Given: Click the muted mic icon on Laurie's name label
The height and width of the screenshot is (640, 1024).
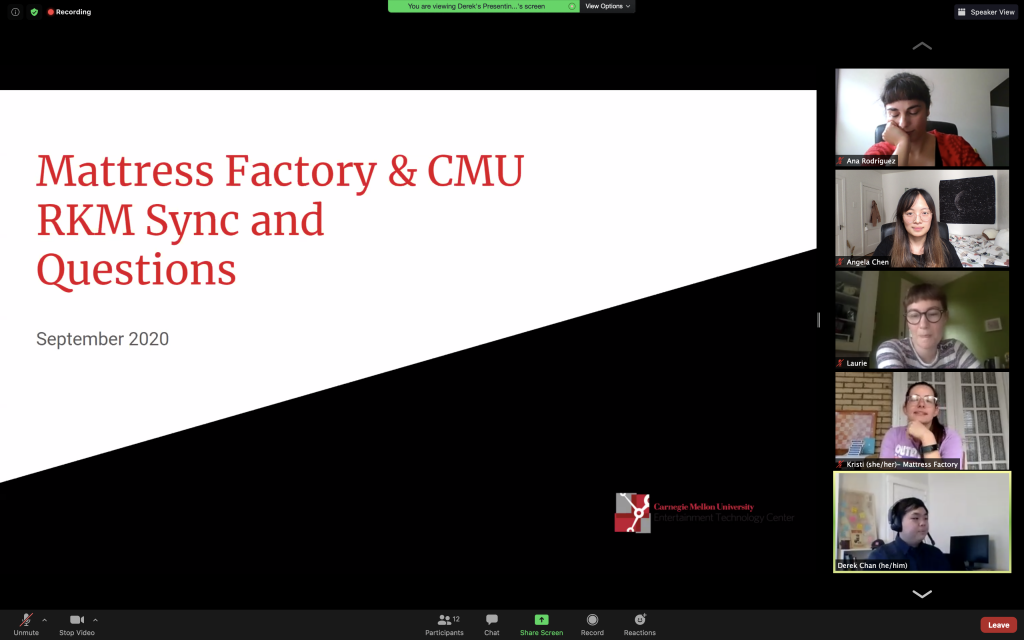Looking at the screenshot, I should click(840, 363).
